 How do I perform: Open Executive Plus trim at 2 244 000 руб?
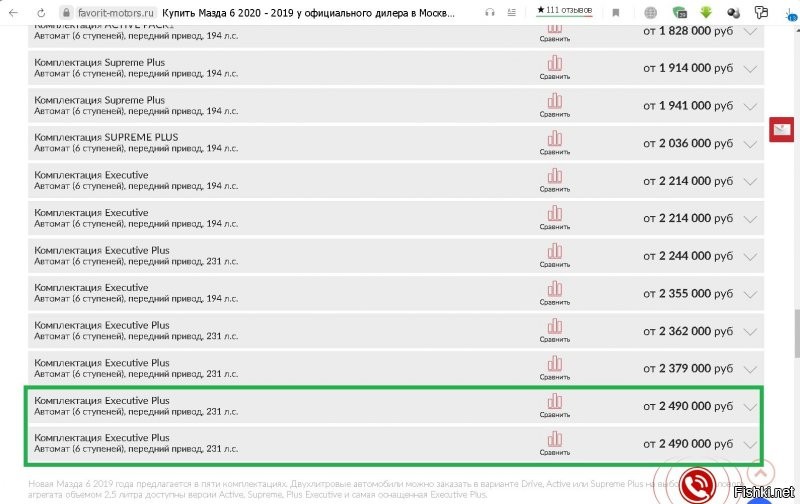click(102, 251)
